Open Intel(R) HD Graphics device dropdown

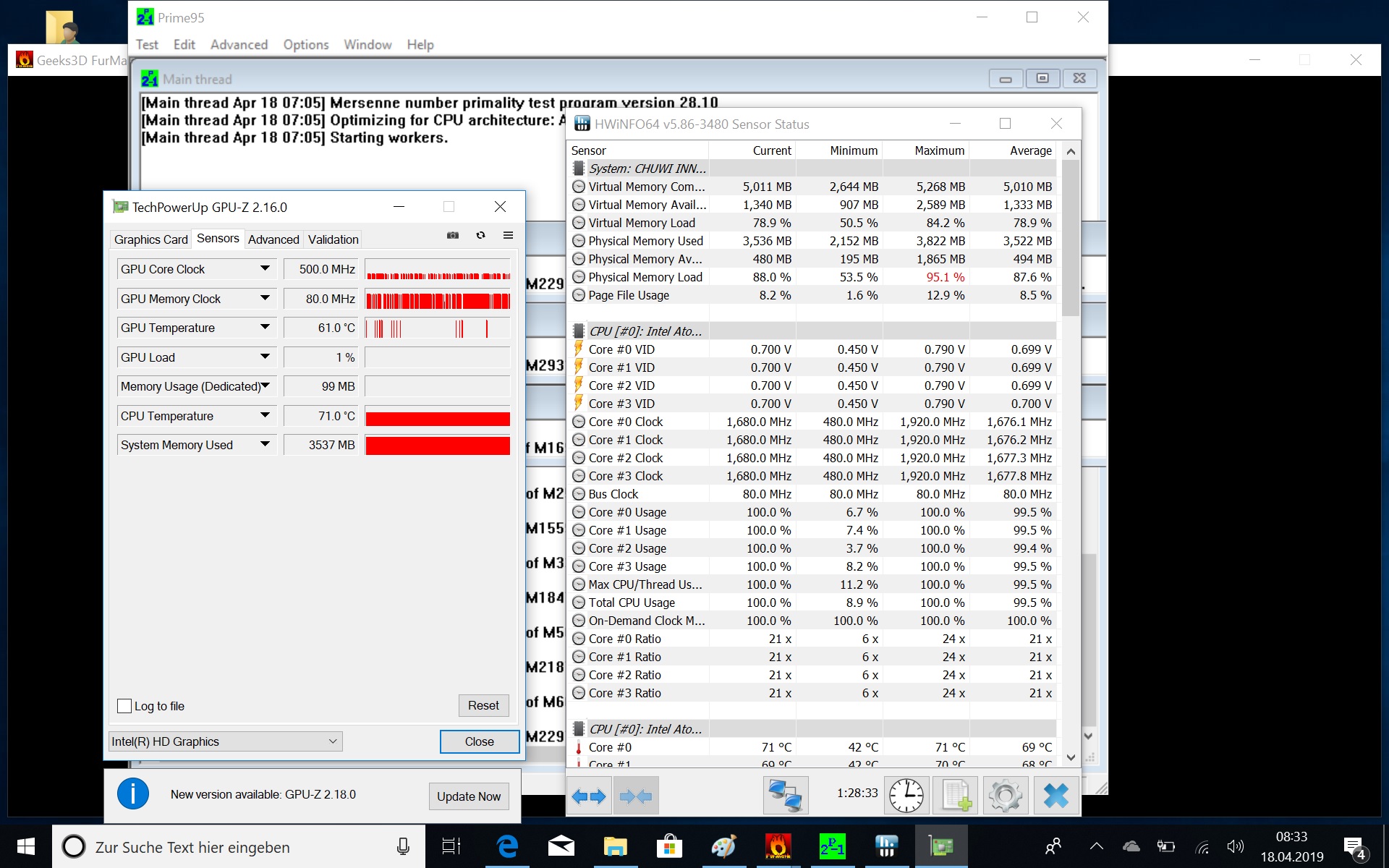(x=226, y=741)
